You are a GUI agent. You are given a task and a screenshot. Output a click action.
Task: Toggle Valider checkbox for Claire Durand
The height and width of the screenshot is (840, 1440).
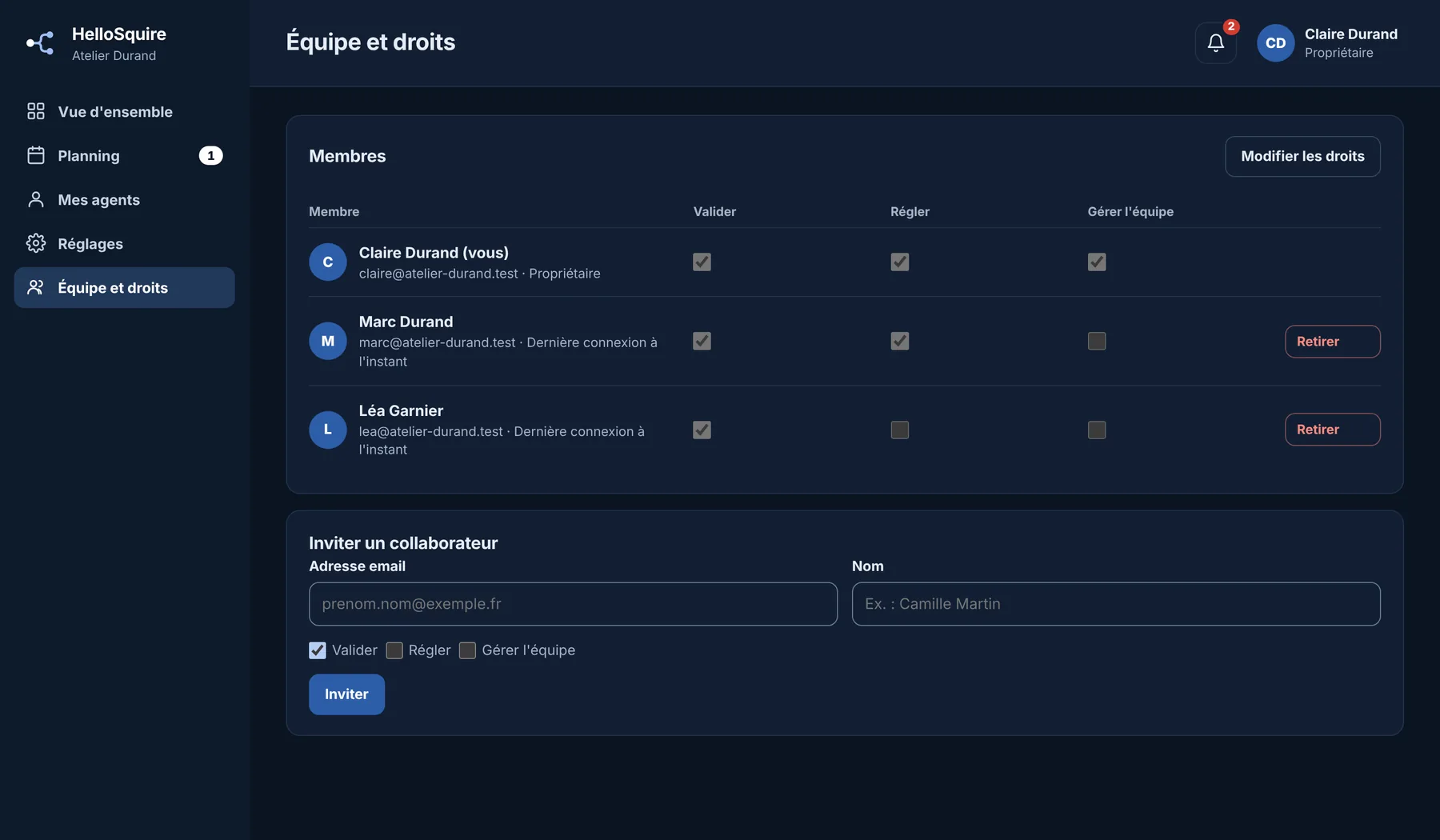(x=702, y=262)
